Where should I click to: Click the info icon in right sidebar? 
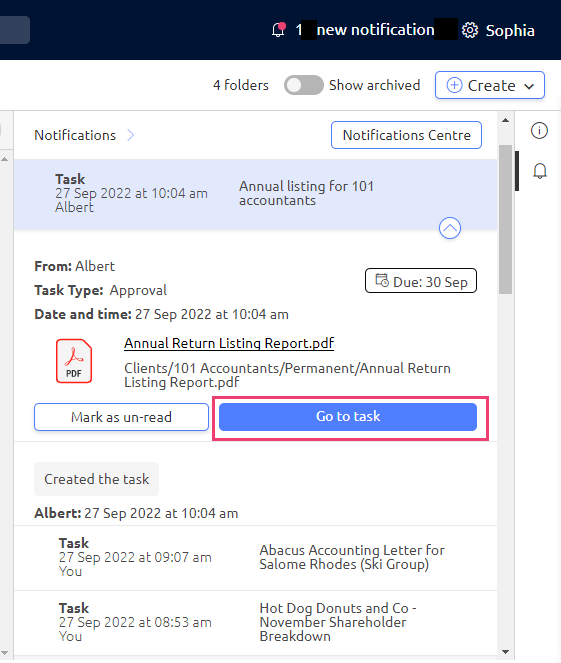[539, 131]
